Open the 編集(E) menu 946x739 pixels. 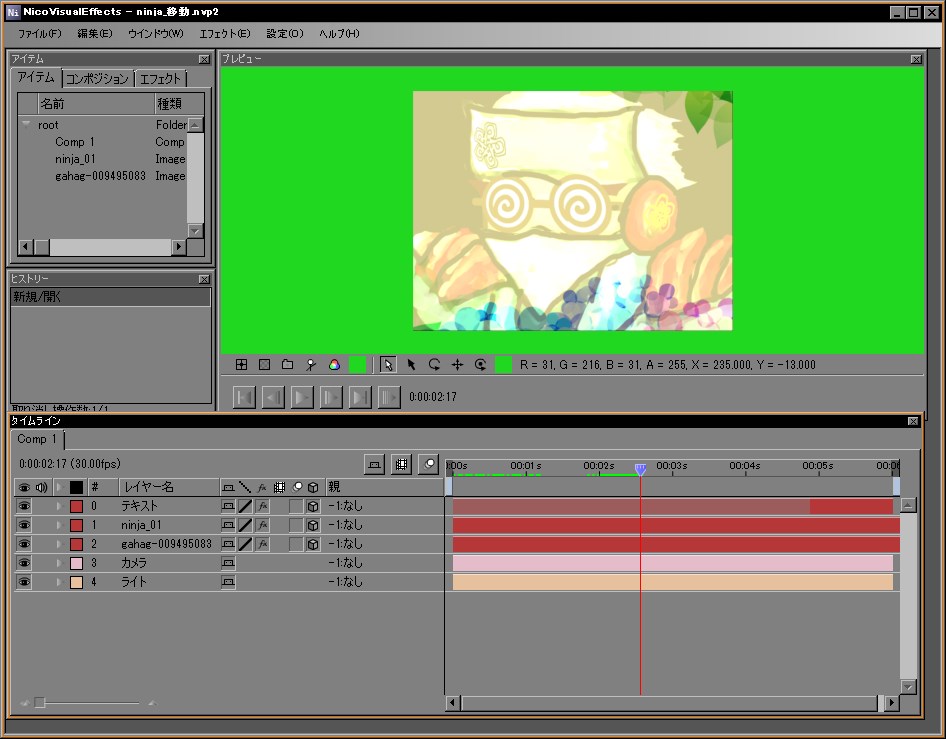95,34
